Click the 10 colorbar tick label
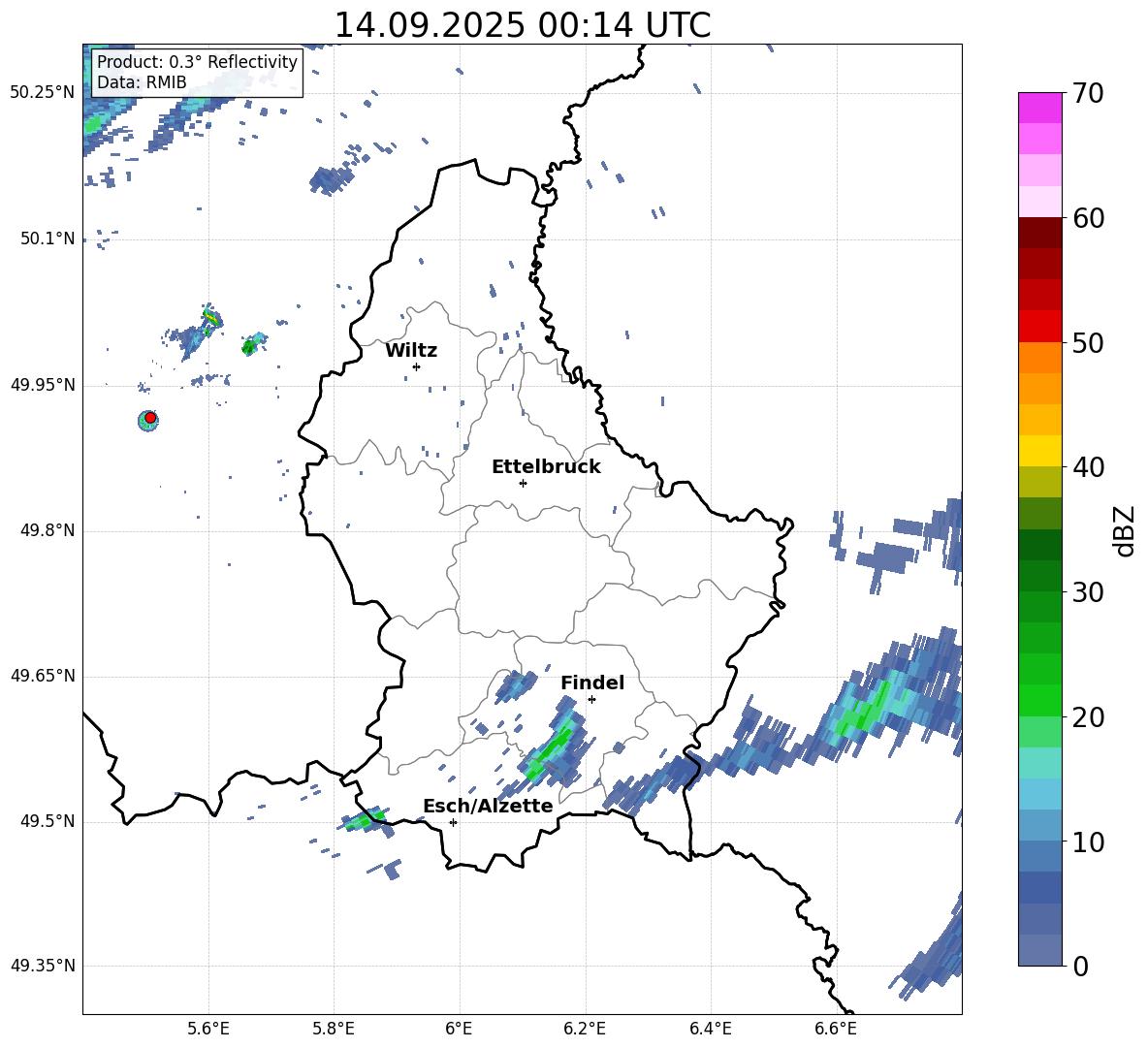This screenshot has width=1148, height=1048. click(x=1088, y=842)
